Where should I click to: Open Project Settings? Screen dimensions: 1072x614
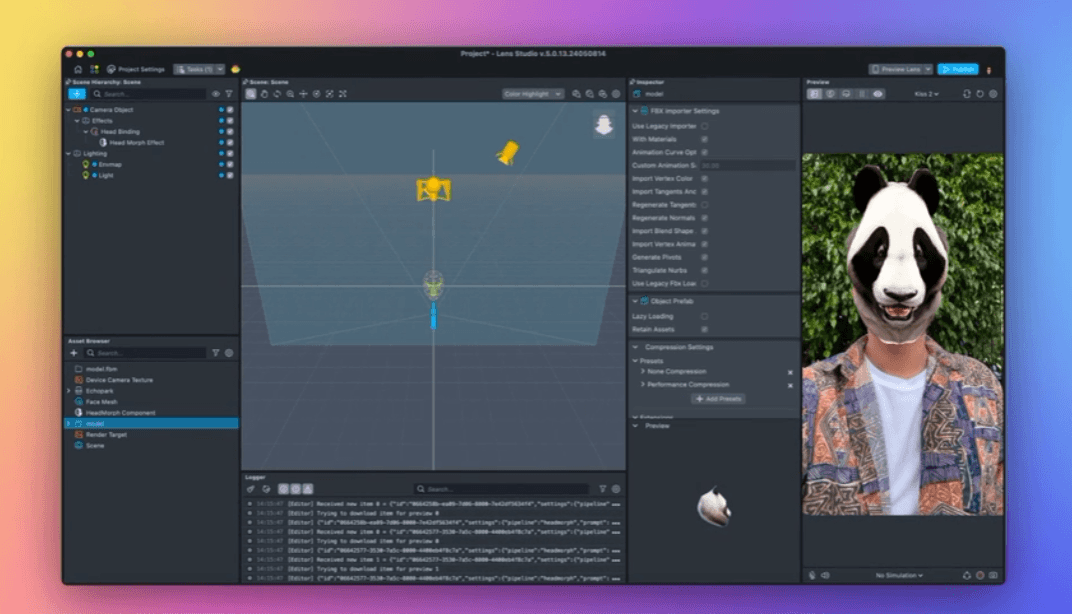135,69
